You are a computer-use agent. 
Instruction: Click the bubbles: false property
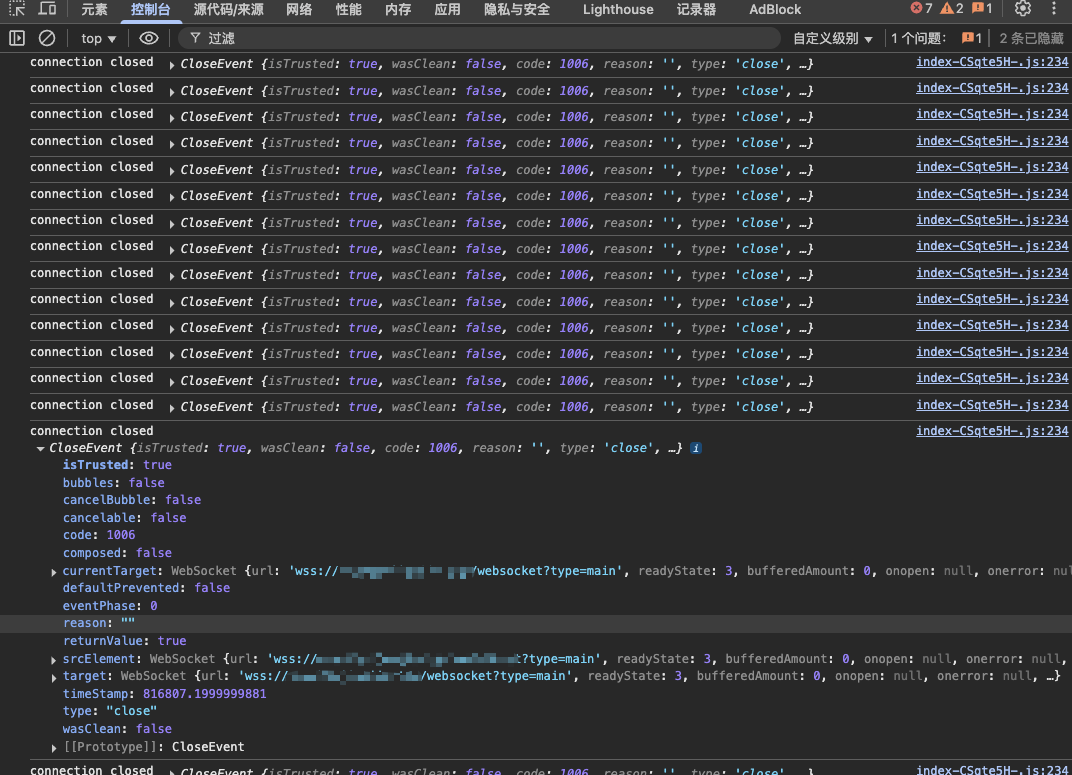tap(113, 482)
